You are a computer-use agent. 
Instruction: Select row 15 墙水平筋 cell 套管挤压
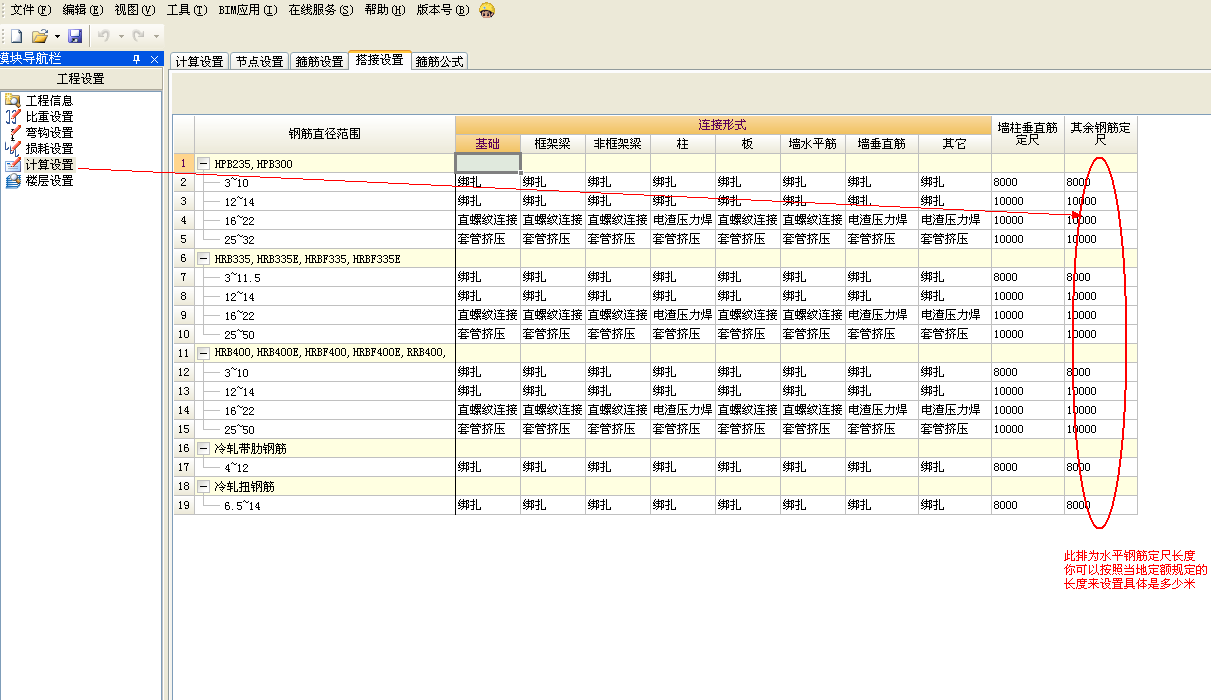click(813, 429)
